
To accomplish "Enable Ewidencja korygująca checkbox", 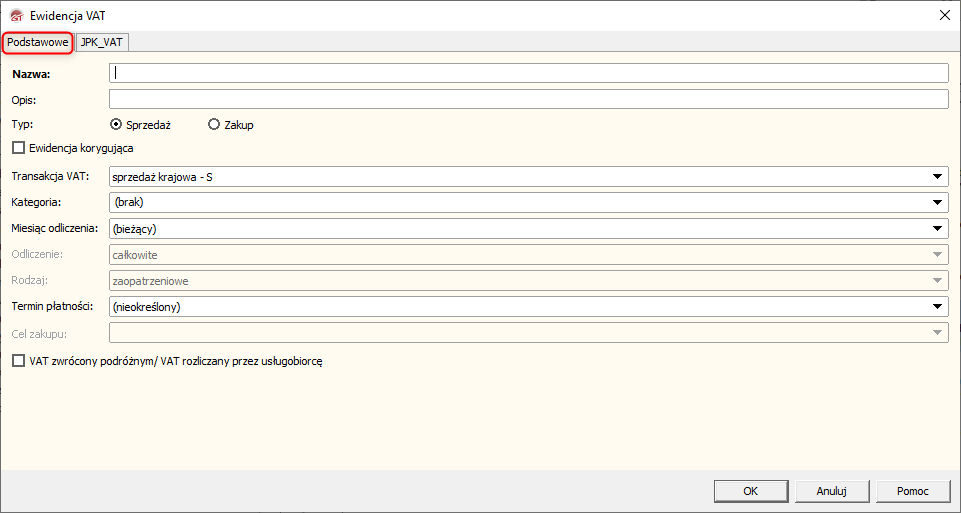I will click(x=18, y=148).
